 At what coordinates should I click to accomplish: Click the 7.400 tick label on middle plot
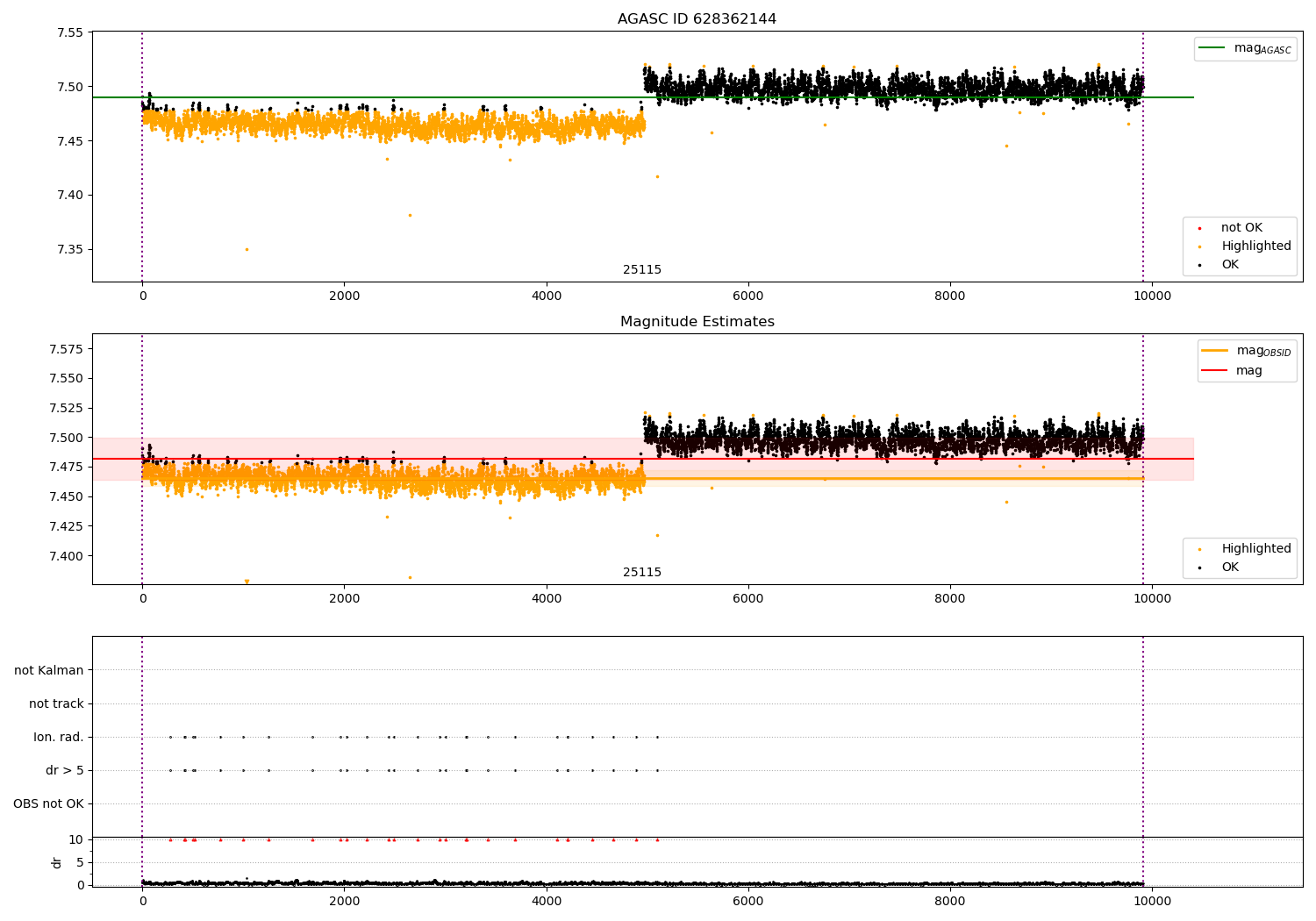tap(67, 556)
